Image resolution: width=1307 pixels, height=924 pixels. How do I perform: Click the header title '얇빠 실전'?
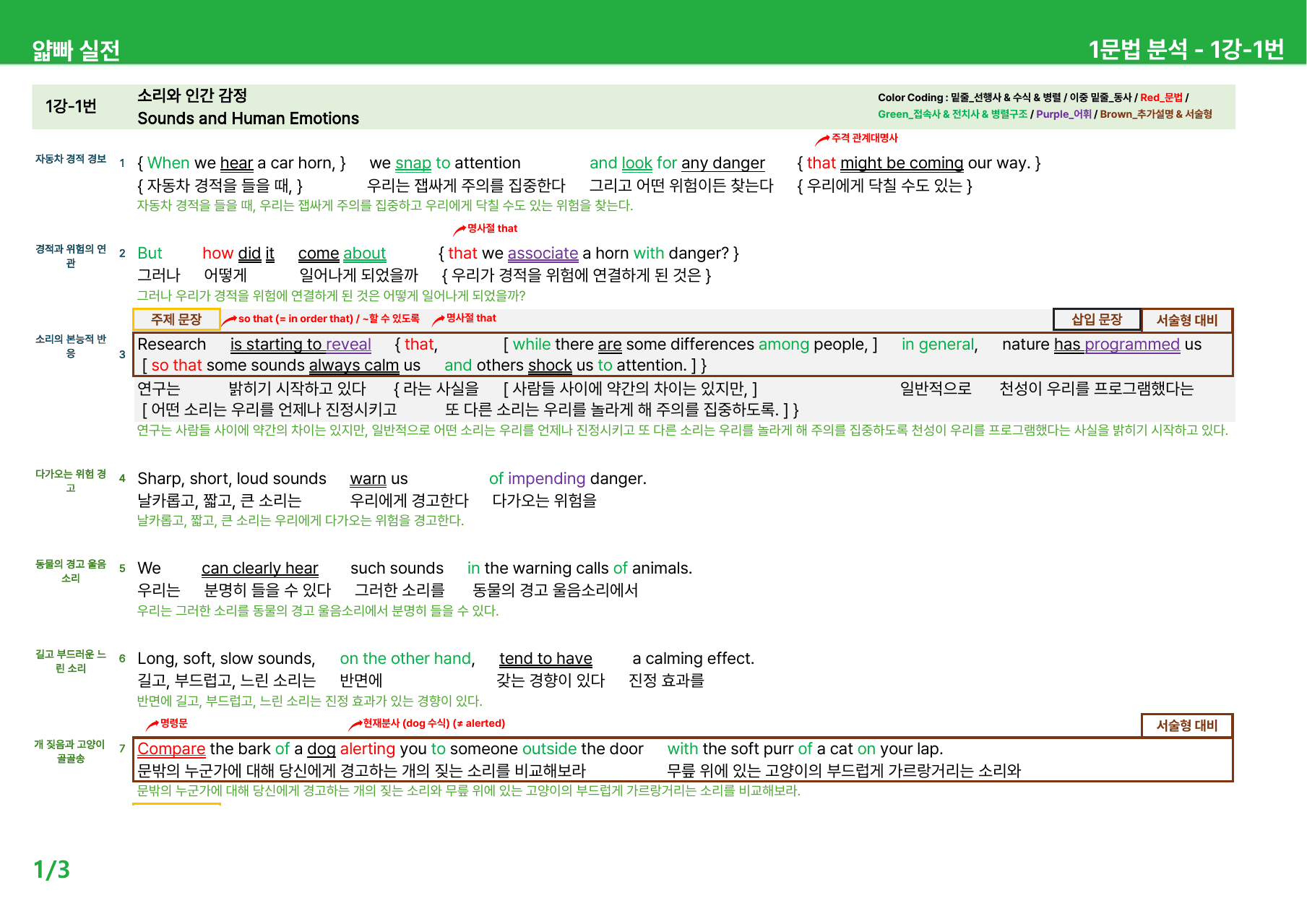(76, 51)
